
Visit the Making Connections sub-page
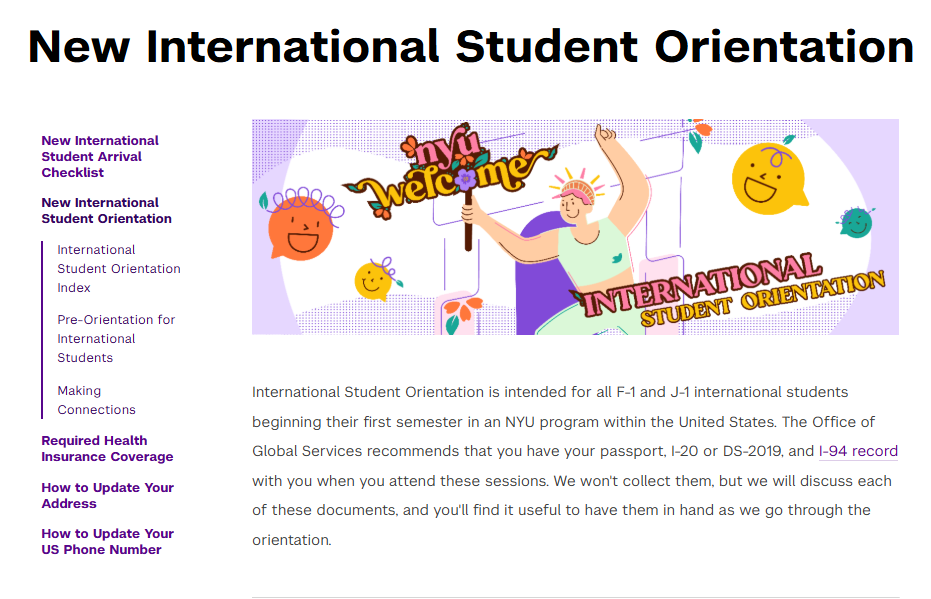tap(96, 400)
